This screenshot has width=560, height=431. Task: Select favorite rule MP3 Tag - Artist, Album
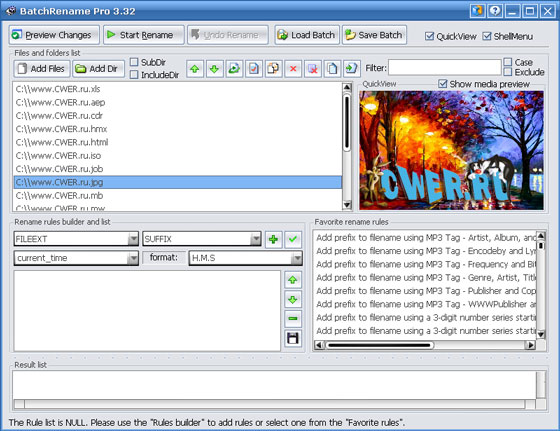coord(426,238)
